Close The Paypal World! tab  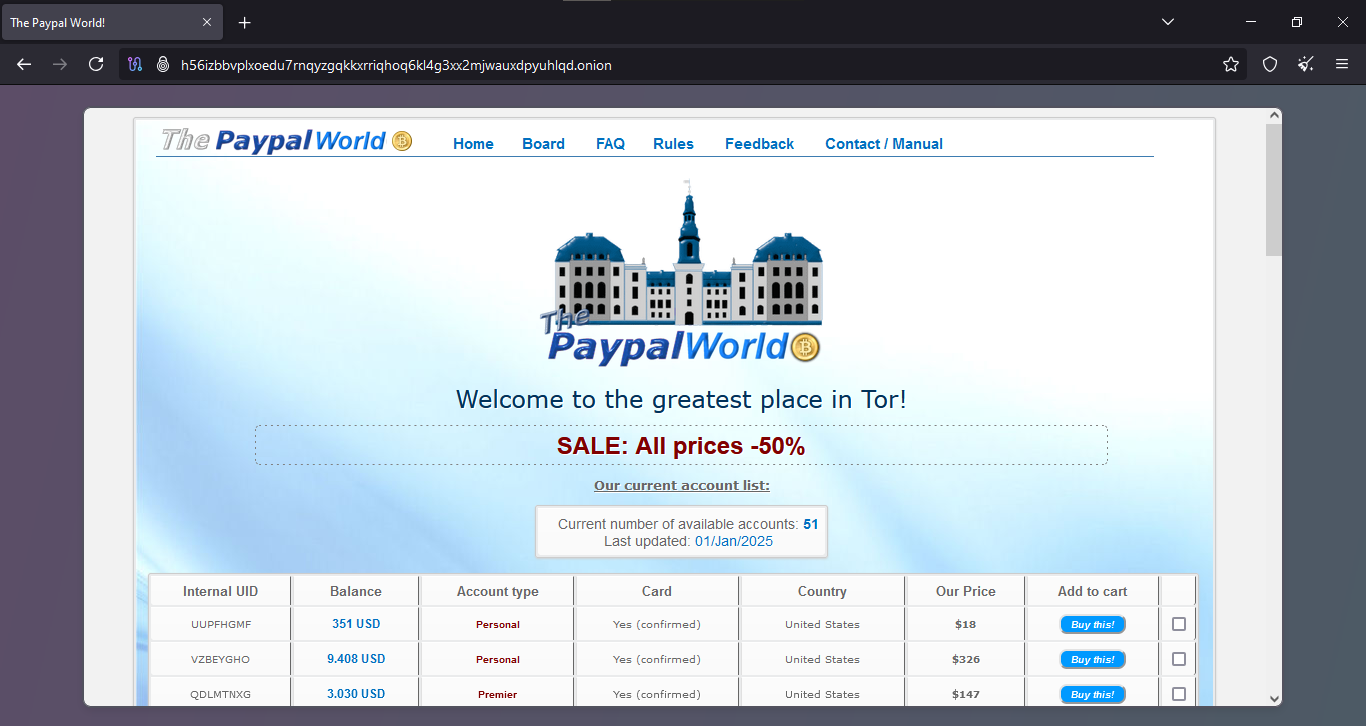(x=207, y=22)
